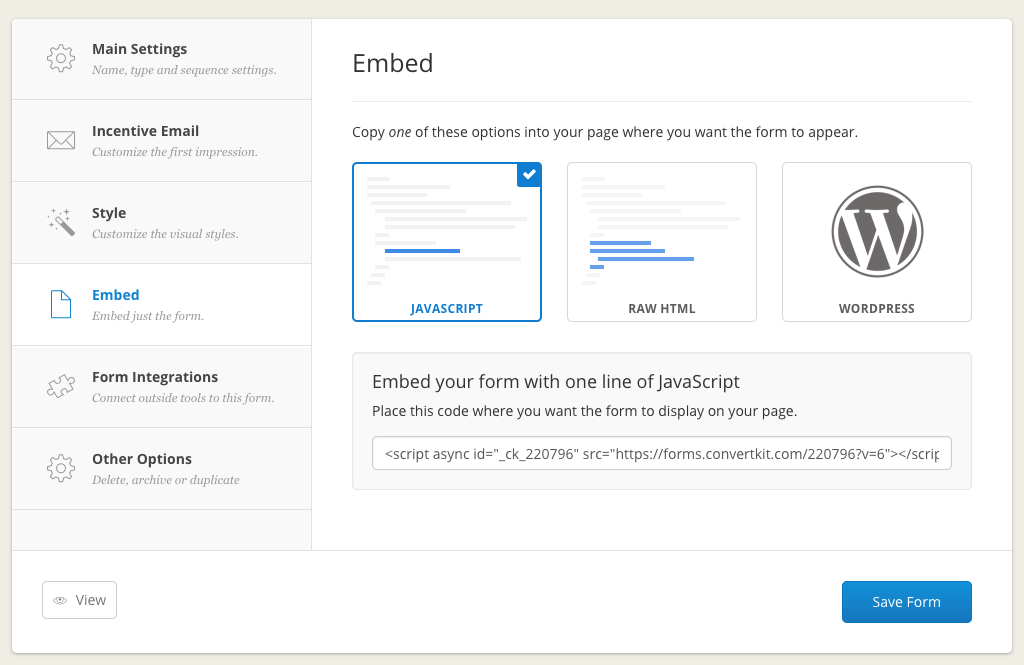Click 'Embed just the form.' text

(148, 316)
